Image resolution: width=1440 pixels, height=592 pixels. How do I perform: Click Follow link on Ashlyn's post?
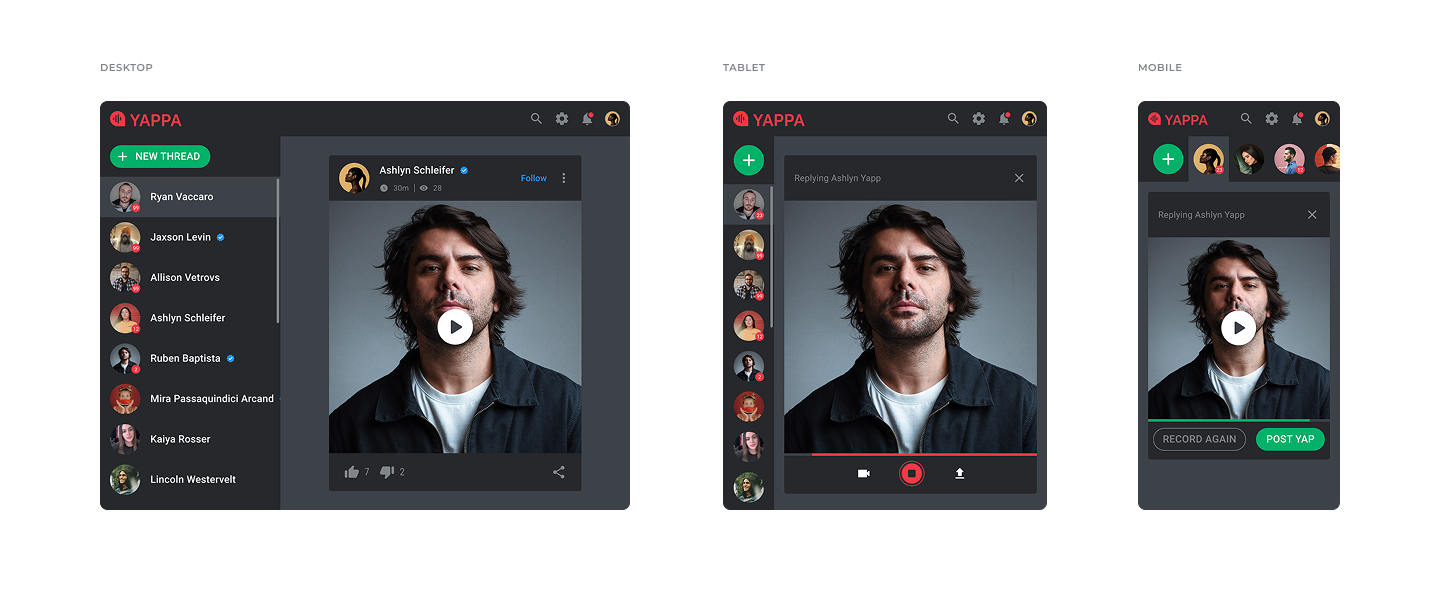[x=534, y=178]
